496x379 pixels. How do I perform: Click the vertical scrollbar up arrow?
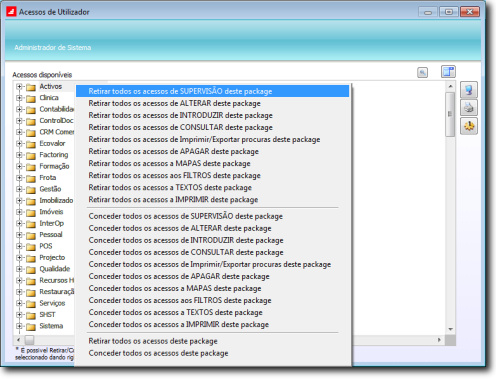pos(450,86)
